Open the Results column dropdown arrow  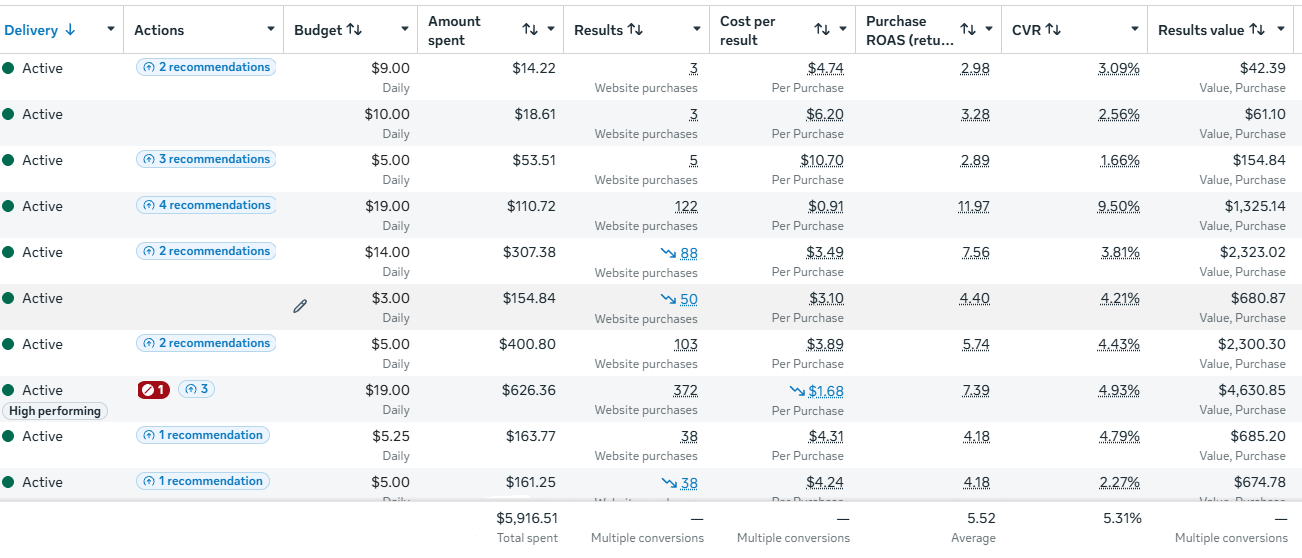pyautogui.click(x=697, y=30)
